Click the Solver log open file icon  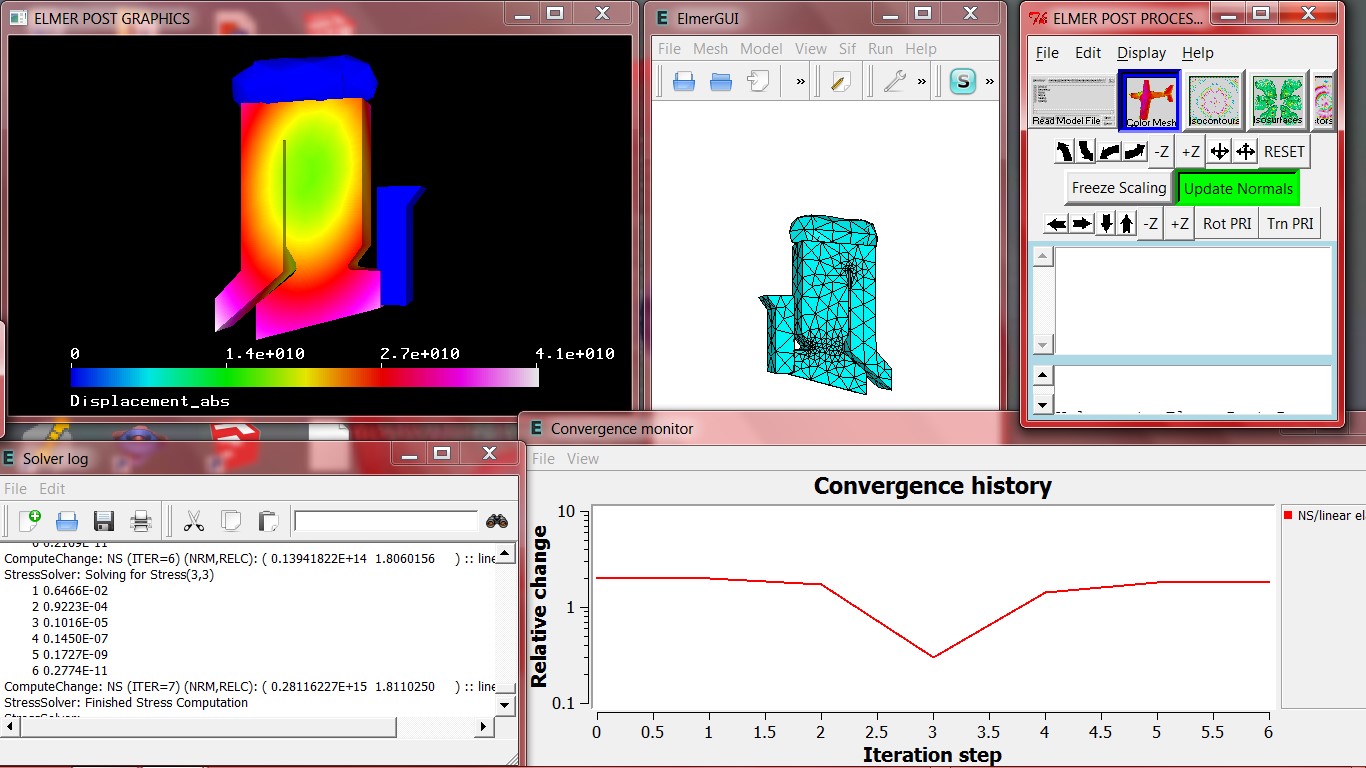tap(67, 520)
